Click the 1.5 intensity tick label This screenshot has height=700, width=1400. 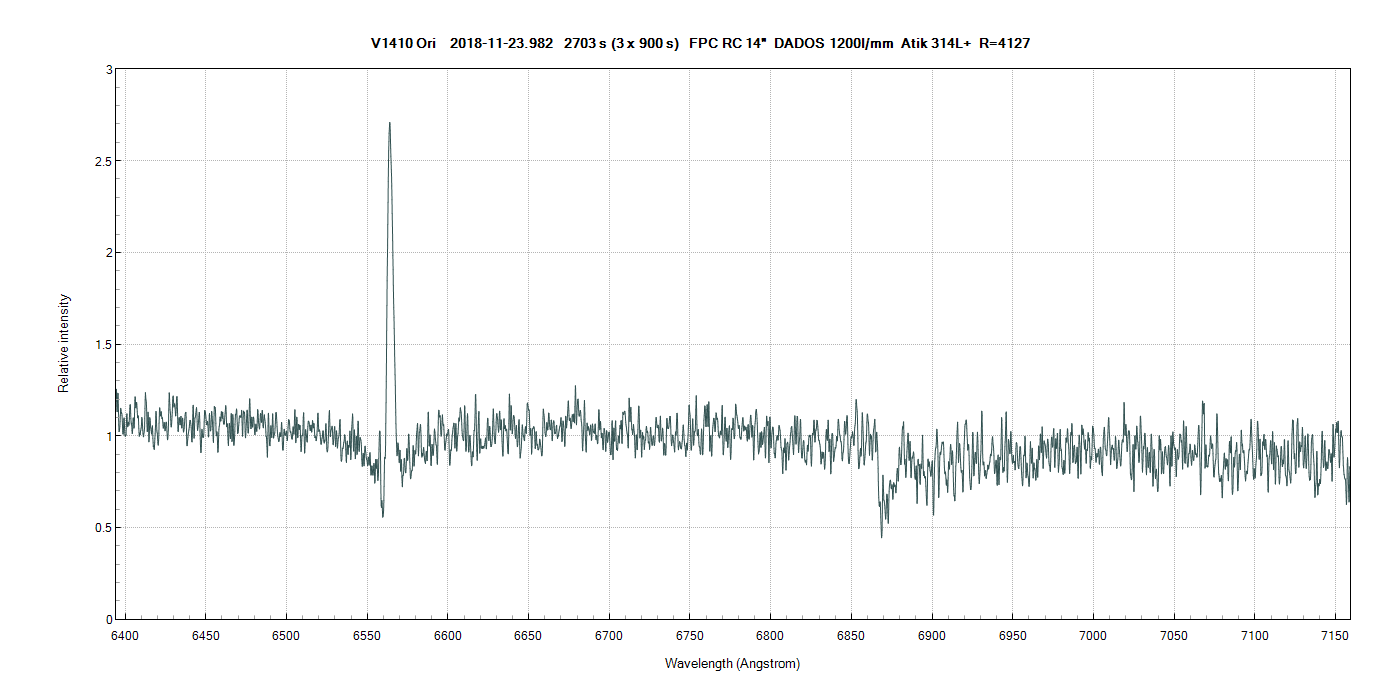pos(103,345)
